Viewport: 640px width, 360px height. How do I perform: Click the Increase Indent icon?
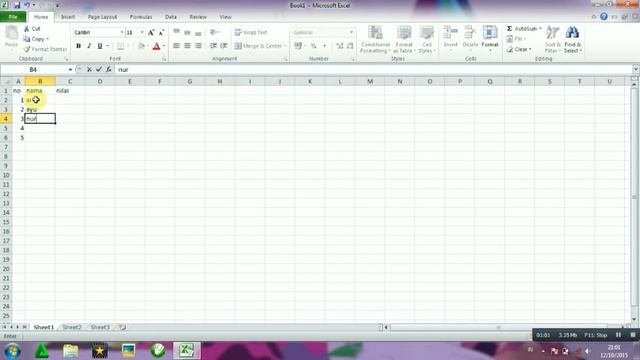(x=224, y=46)
